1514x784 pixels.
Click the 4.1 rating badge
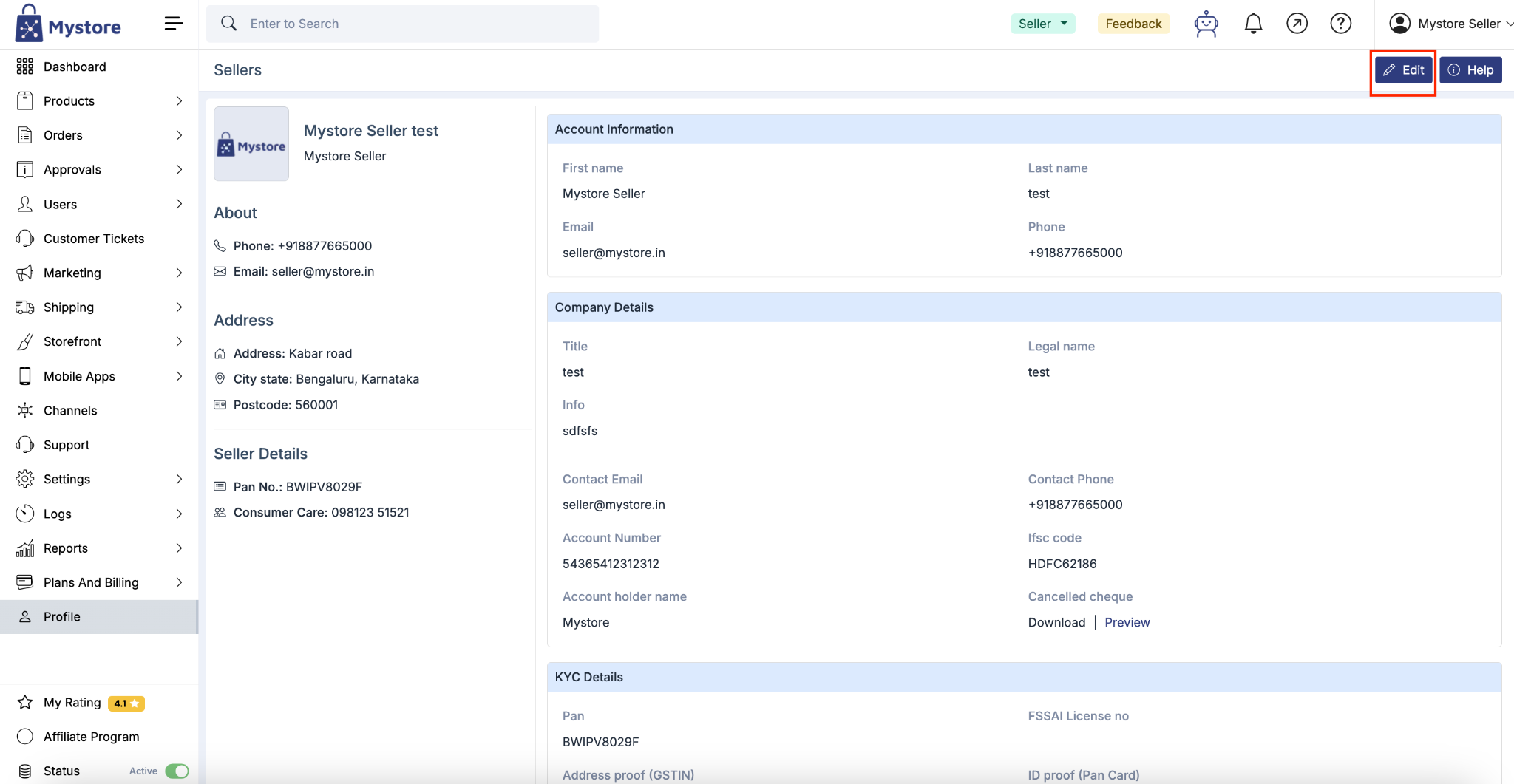point(126,703)
